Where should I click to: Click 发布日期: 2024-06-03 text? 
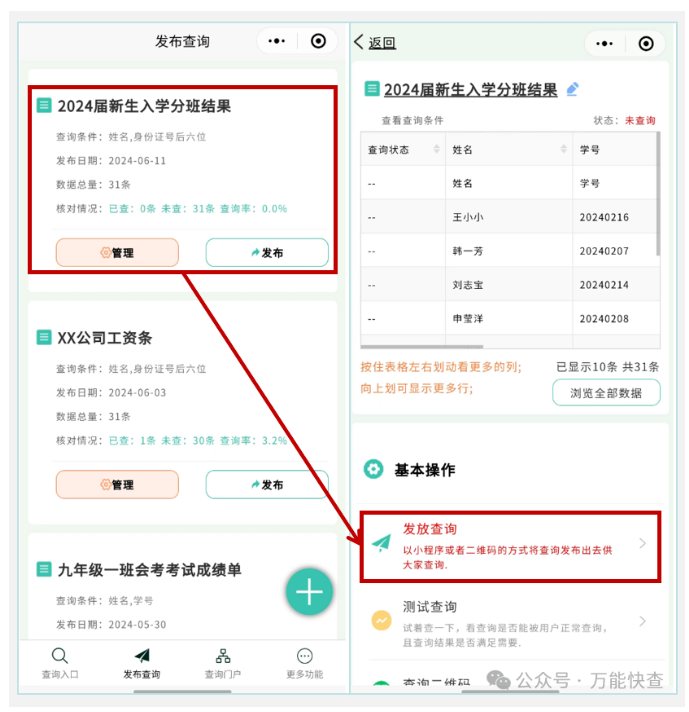(x=111, y=392)
